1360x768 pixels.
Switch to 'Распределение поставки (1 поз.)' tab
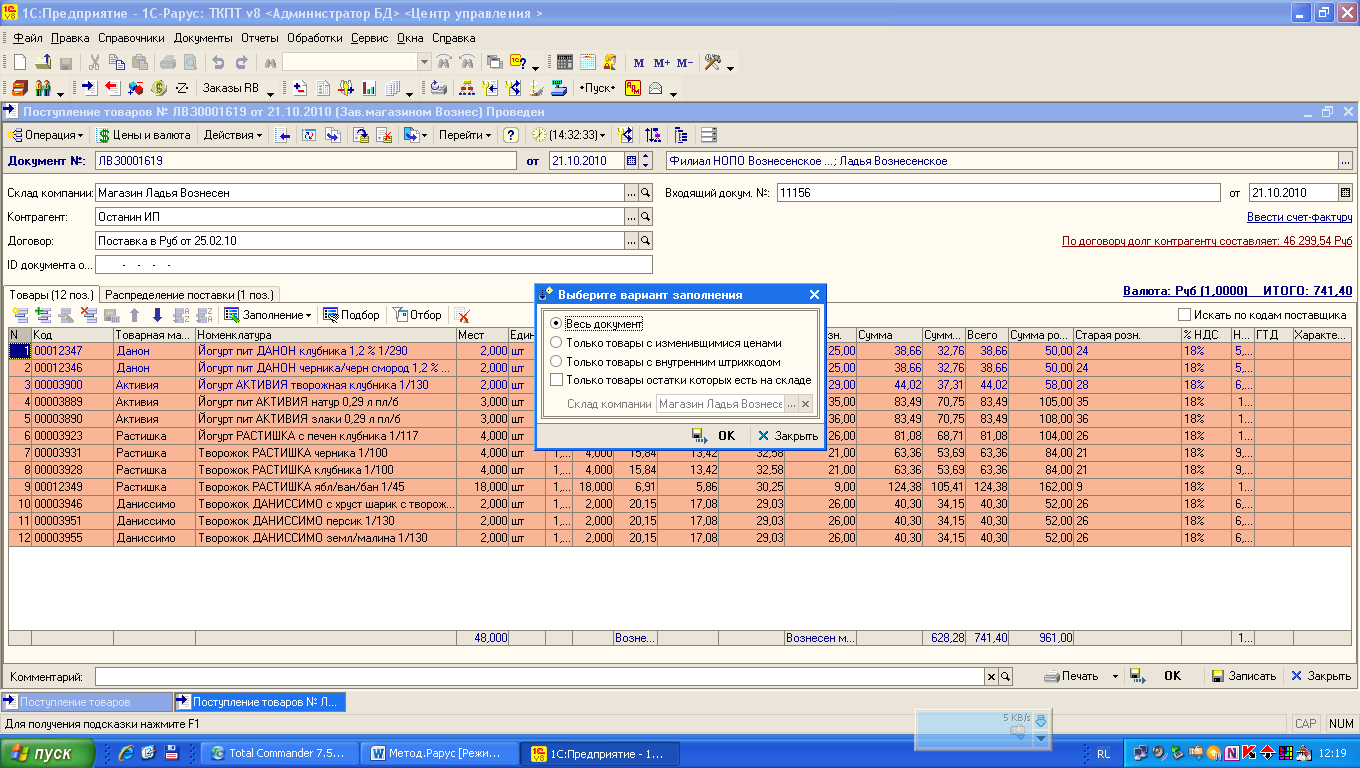pyautogui.click(x=190, y=294)
